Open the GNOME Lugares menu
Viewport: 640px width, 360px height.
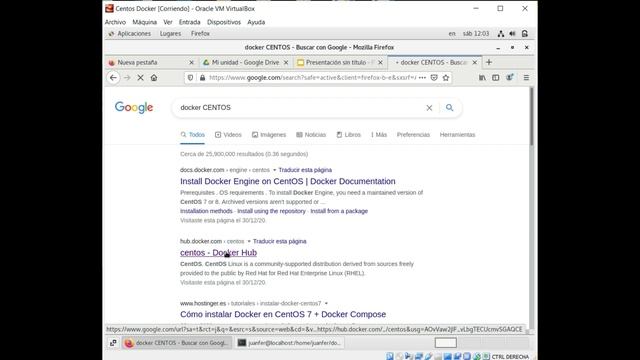pyautogui.click(x=170, y=34)
